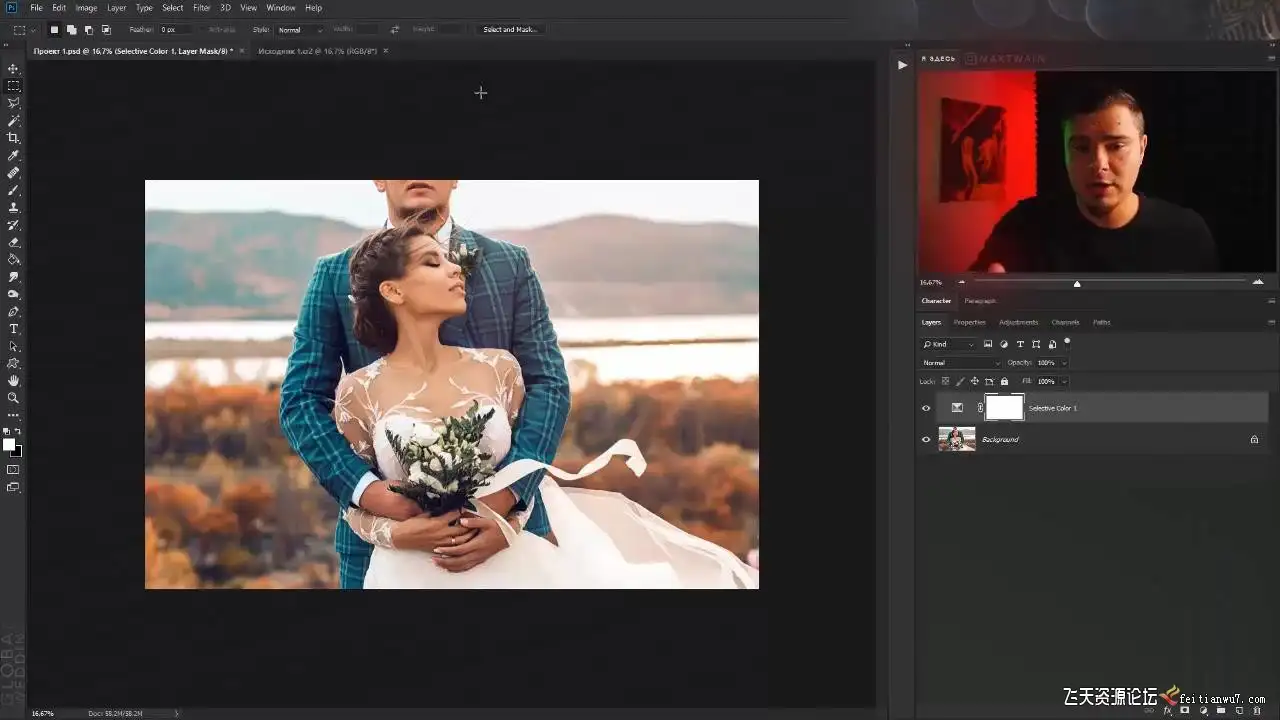Hide the Selective Color 1 layer

(x=926, y=408)
